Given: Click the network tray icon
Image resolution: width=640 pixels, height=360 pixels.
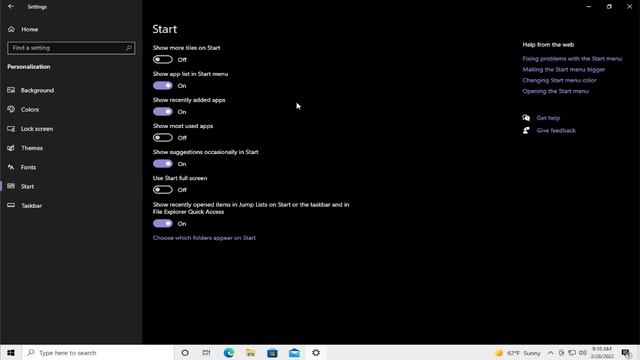Looking at the screenshot, I should pyautogui.click(x=572, y=353).
